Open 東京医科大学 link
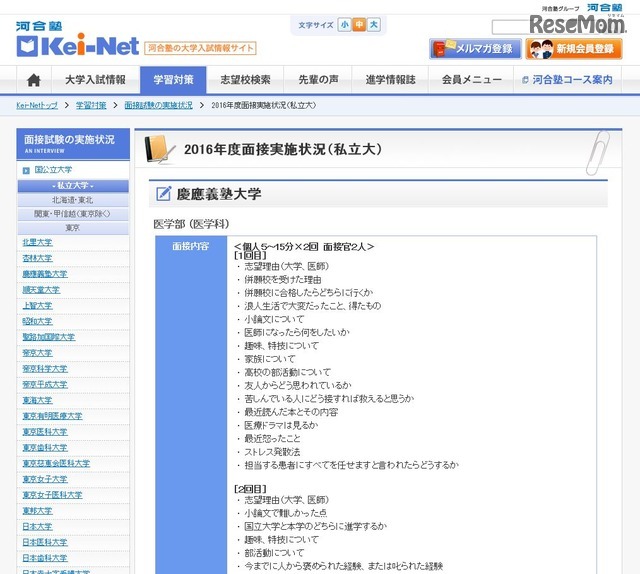Screen dimensions: 640x574 click(x=44, y=432)
